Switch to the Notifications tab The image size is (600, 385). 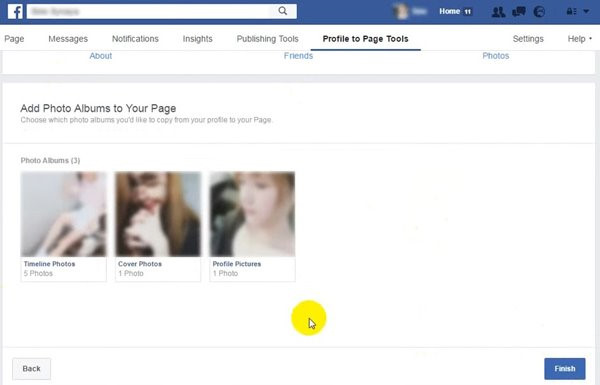tap(135, 39)
